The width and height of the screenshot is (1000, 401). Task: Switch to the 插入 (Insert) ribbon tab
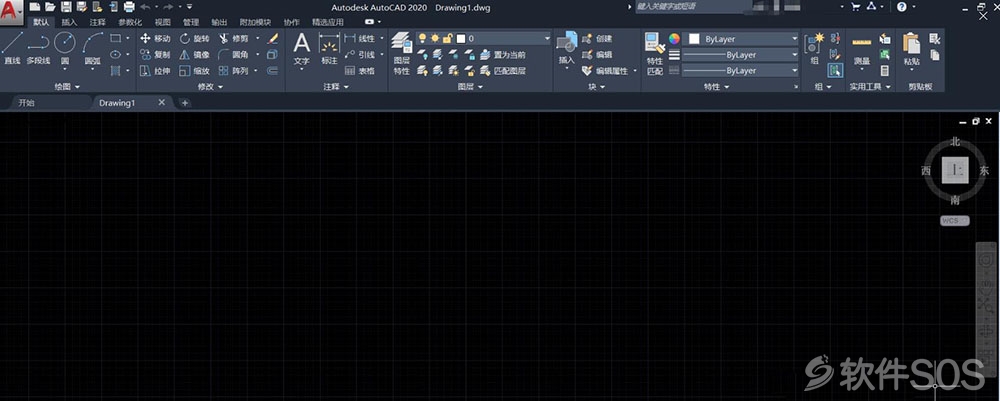click(69, 22)
